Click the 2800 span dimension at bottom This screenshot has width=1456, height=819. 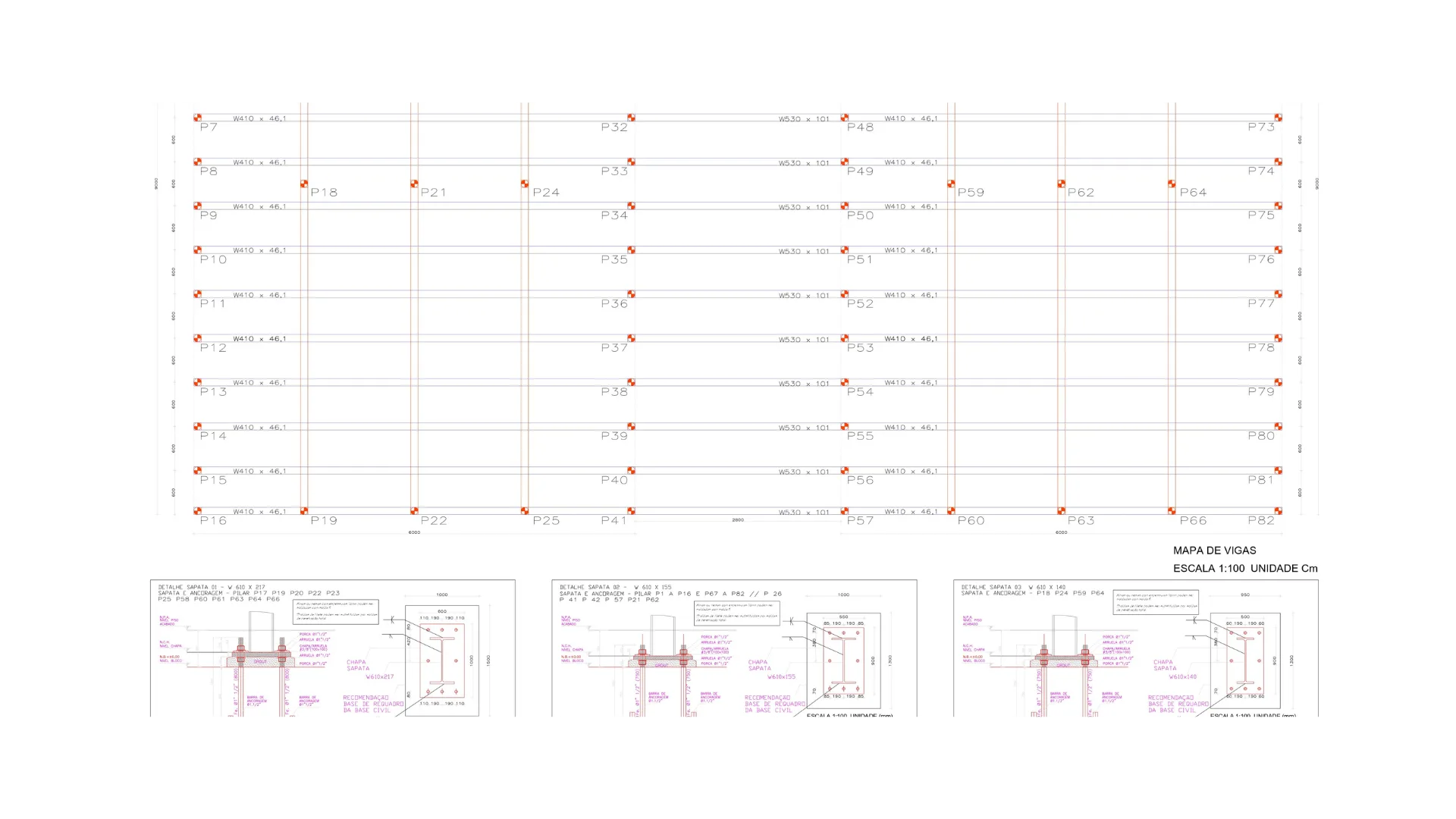coord(738,520)
